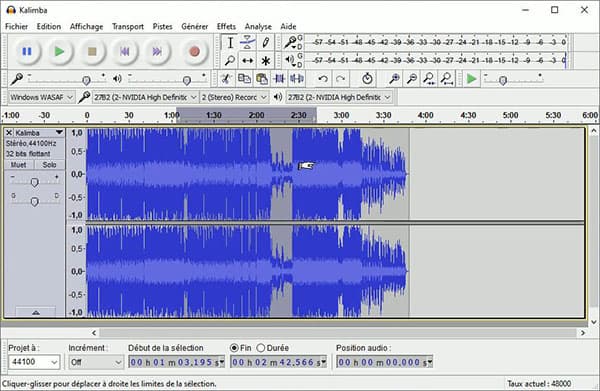Image resolution: width=600 pixels, height=391 pixels.
Task: Select the Selection (I-beam) tool
Action: 230,42
